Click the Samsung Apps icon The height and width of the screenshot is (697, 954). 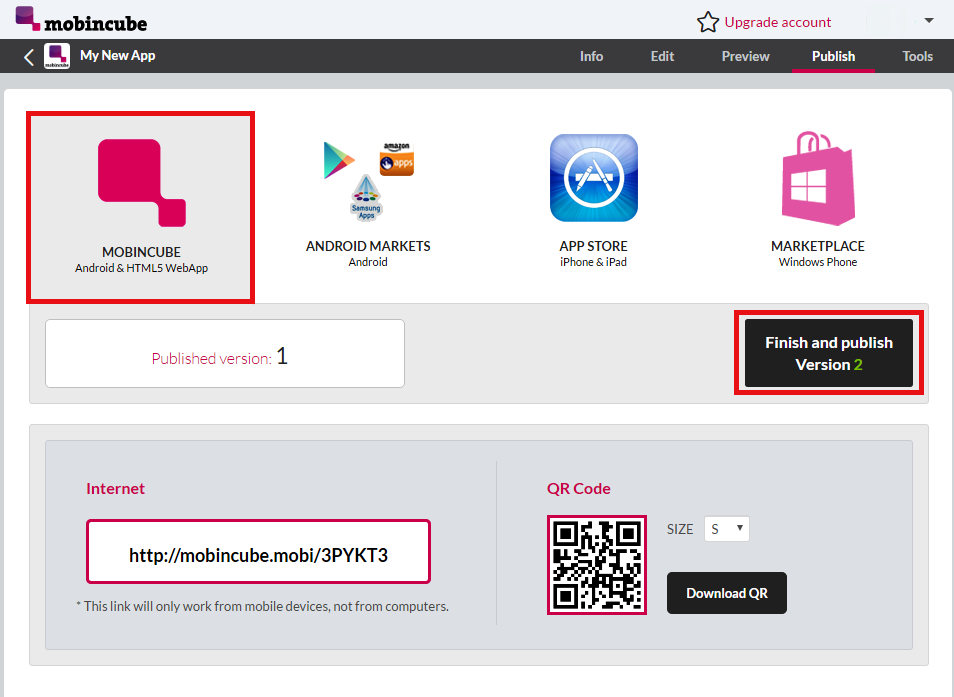[x=366, y=198]
